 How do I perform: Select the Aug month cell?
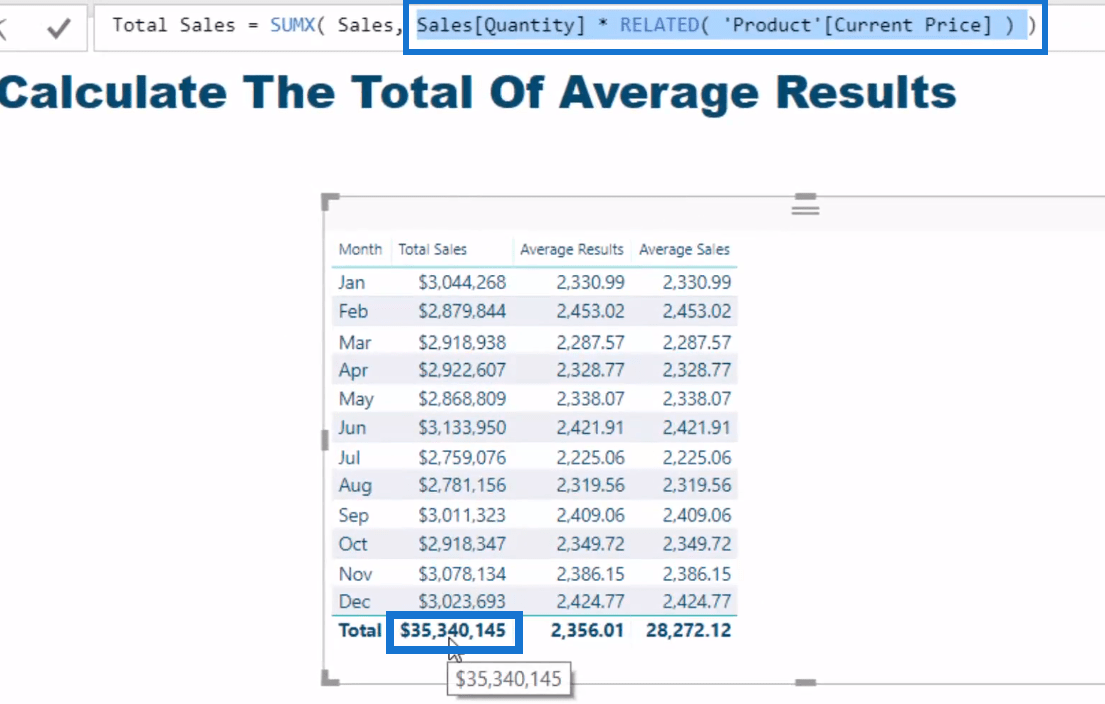click(354, 486)
